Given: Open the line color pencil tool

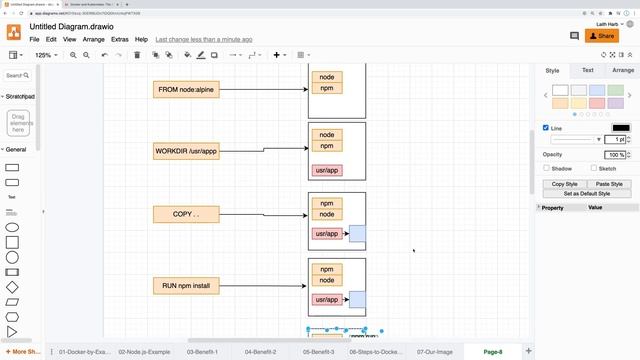Looking at the screenshot, I should coord(201,55).
